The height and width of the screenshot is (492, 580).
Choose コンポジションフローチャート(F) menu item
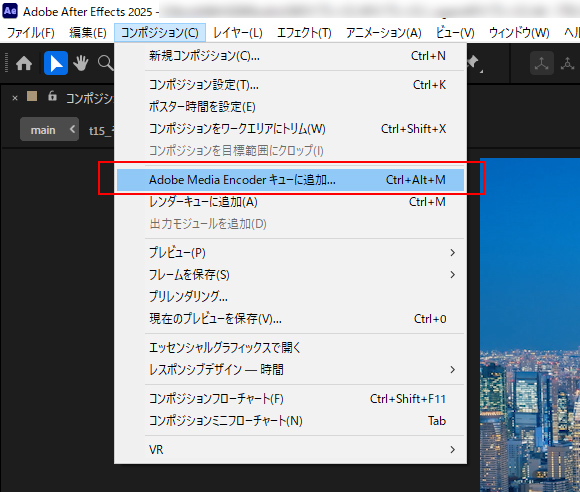pyautogui.click(x=290, y=399)
